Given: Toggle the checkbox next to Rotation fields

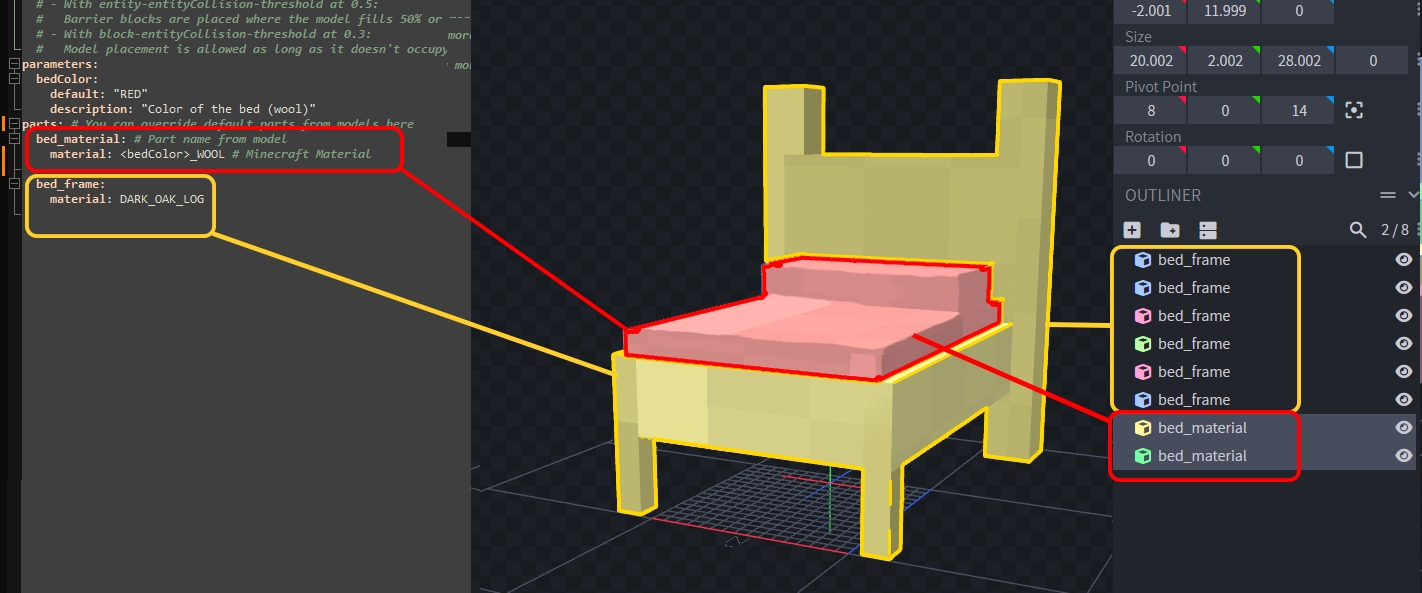Looking at the screenshot, I should (1354, 161).
